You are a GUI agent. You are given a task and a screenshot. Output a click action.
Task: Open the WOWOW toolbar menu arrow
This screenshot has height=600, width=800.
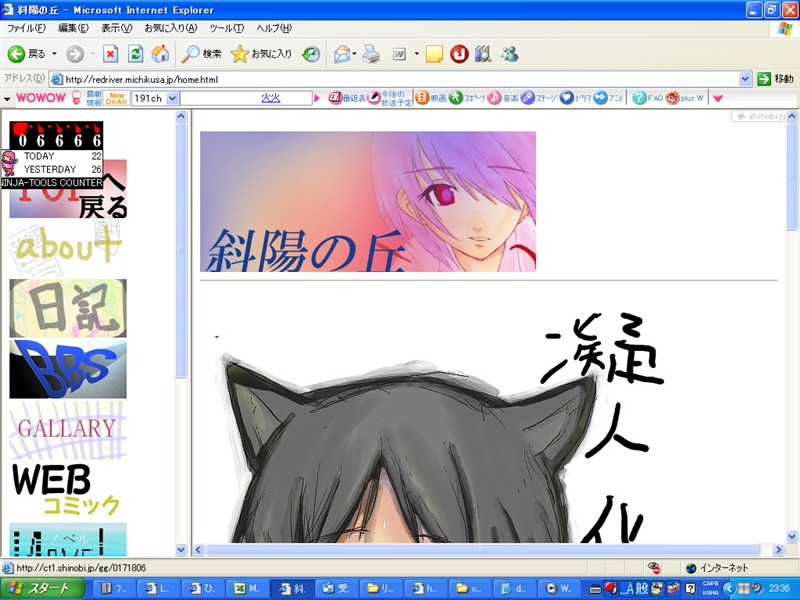click(7, 98)
